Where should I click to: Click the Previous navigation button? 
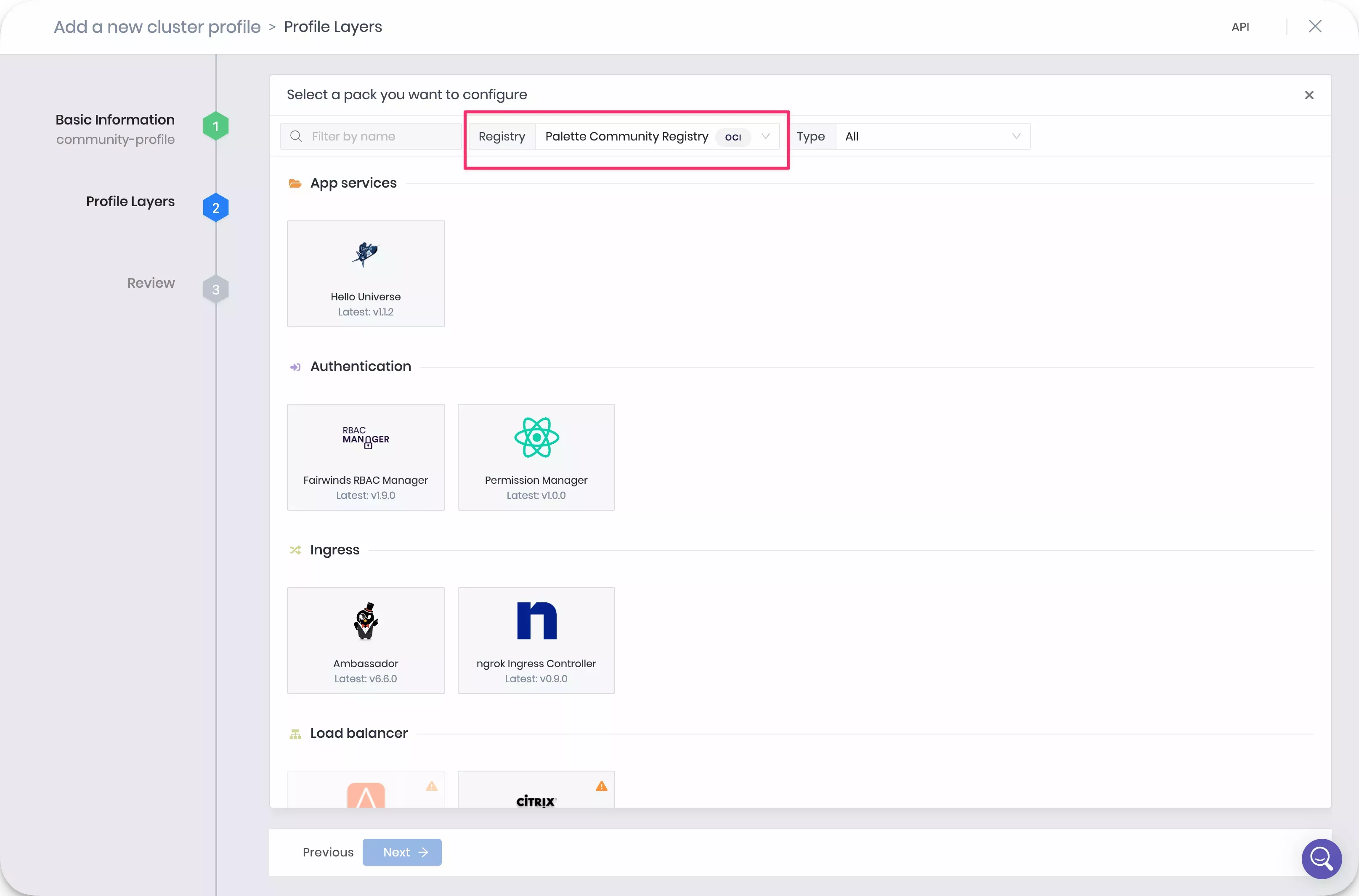[329, 852]
